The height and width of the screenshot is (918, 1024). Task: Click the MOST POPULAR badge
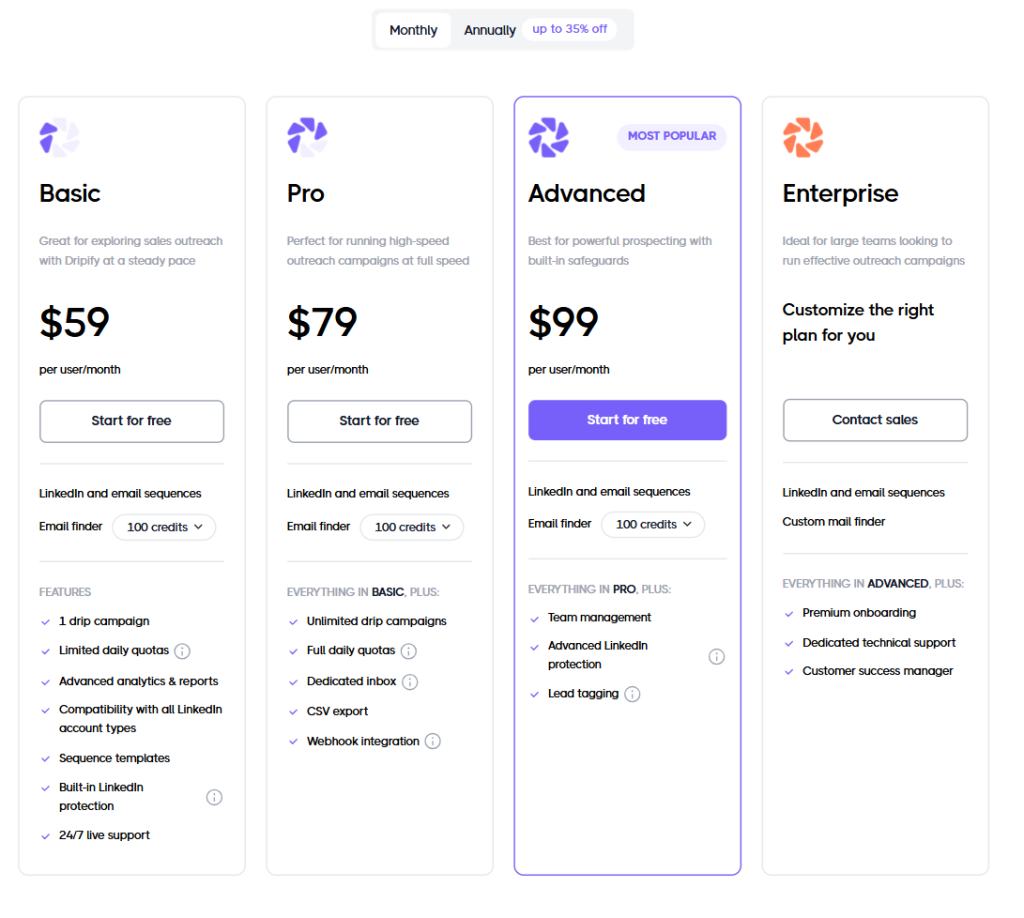pyautogui.click(x=671, y=136)
